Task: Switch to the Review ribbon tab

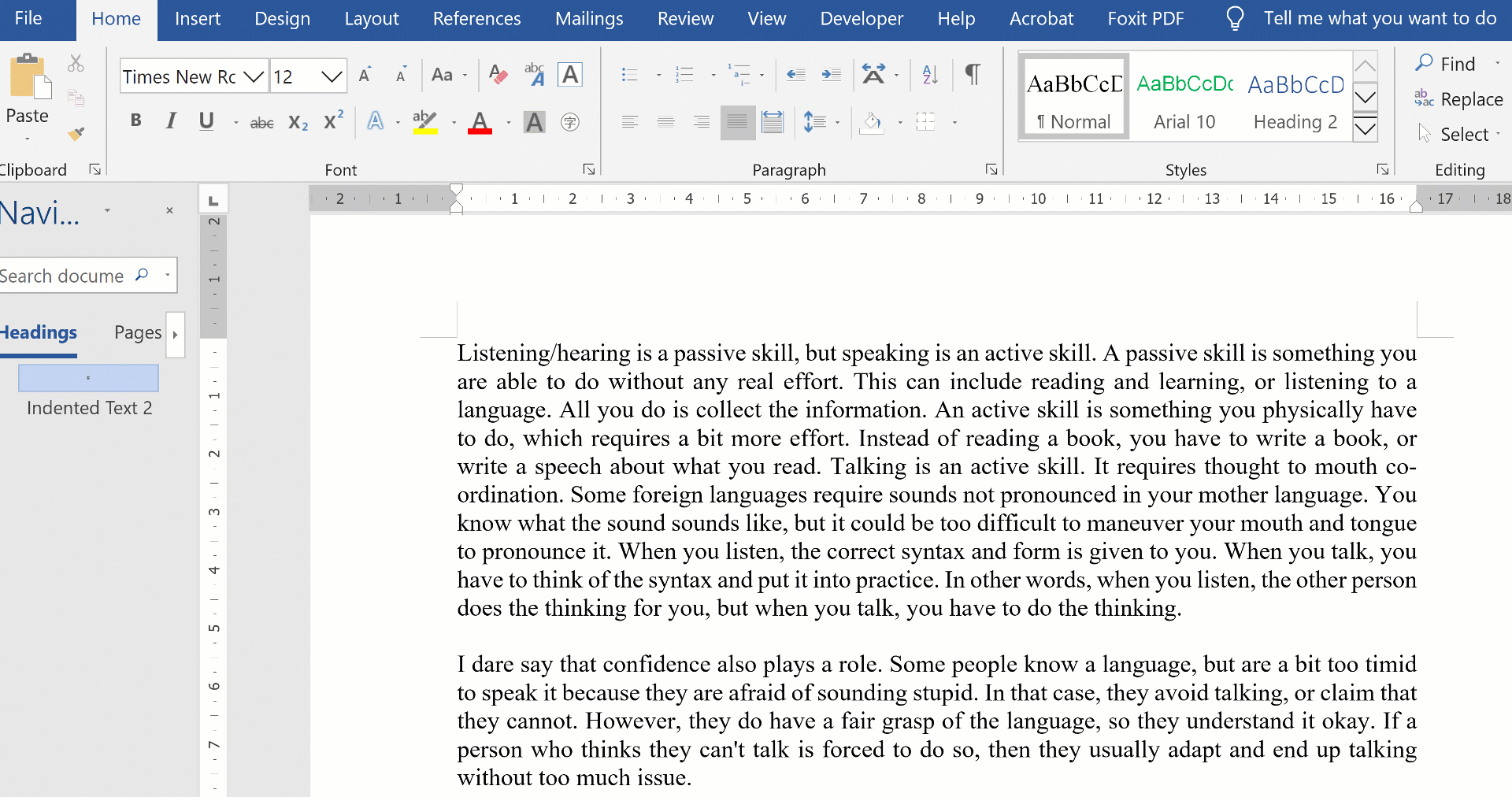Action: coord(684,18)
